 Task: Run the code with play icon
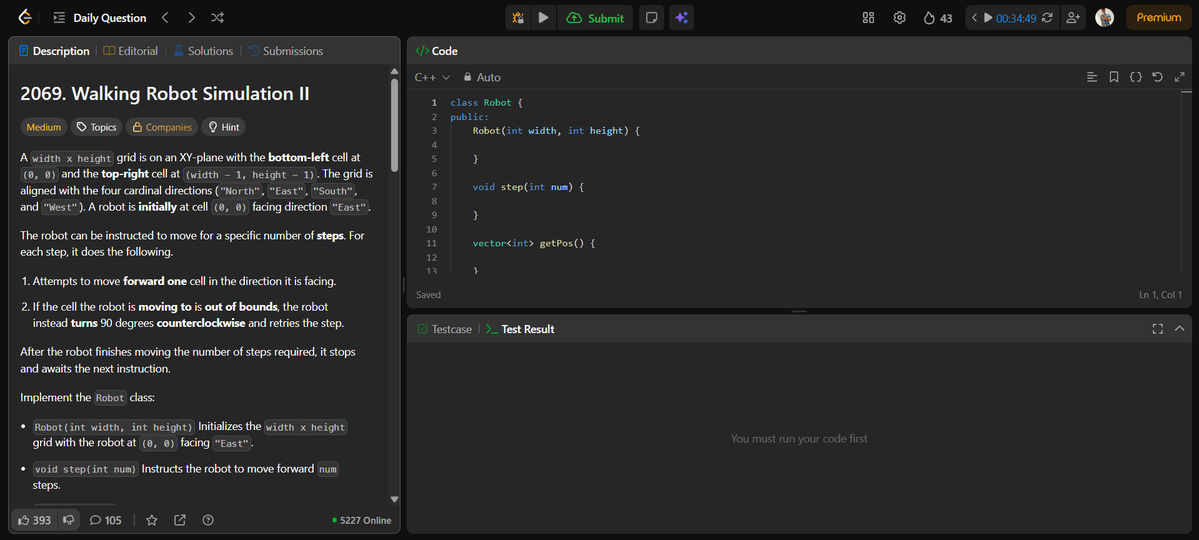coord(543,18)
